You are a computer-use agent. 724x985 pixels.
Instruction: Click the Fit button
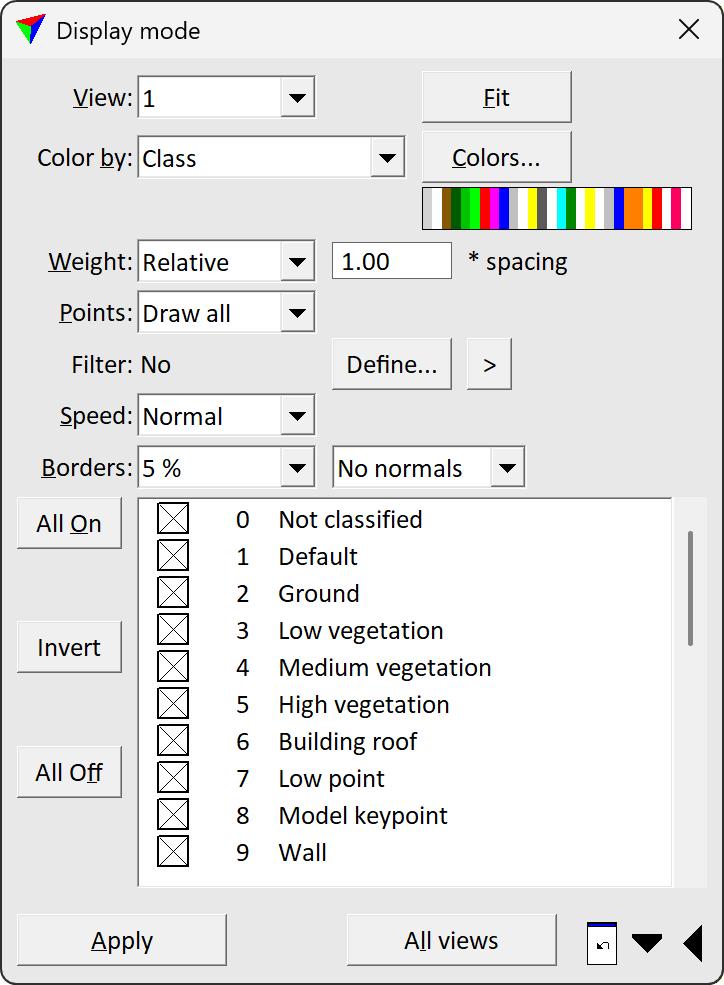pyautogui.click(x=496, y=97)
